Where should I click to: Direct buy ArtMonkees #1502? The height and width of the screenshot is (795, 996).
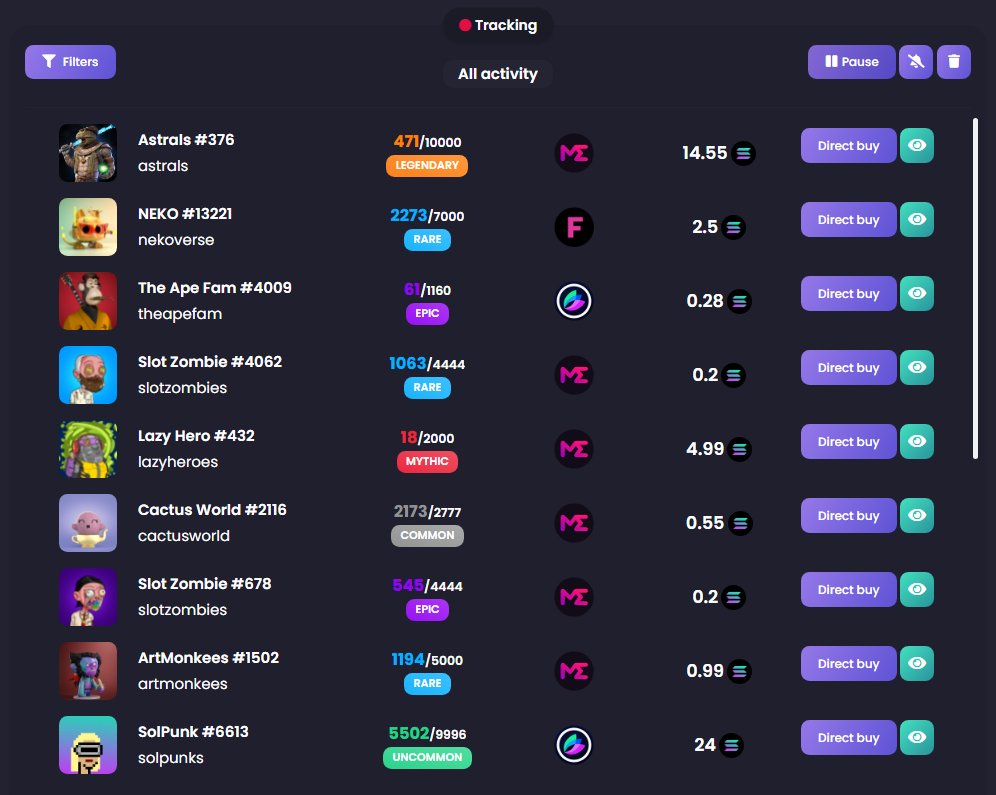(x=848, y=664)
